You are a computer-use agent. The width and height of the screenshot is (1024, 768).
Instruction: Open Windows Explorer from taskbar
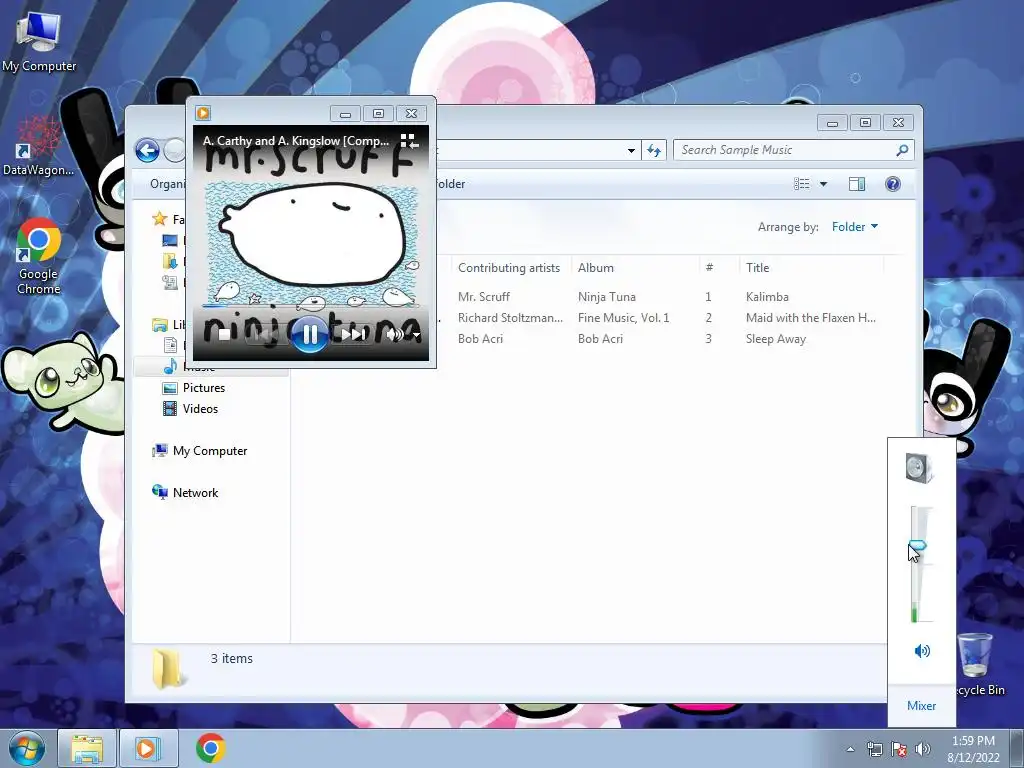(x=87, y=748)
